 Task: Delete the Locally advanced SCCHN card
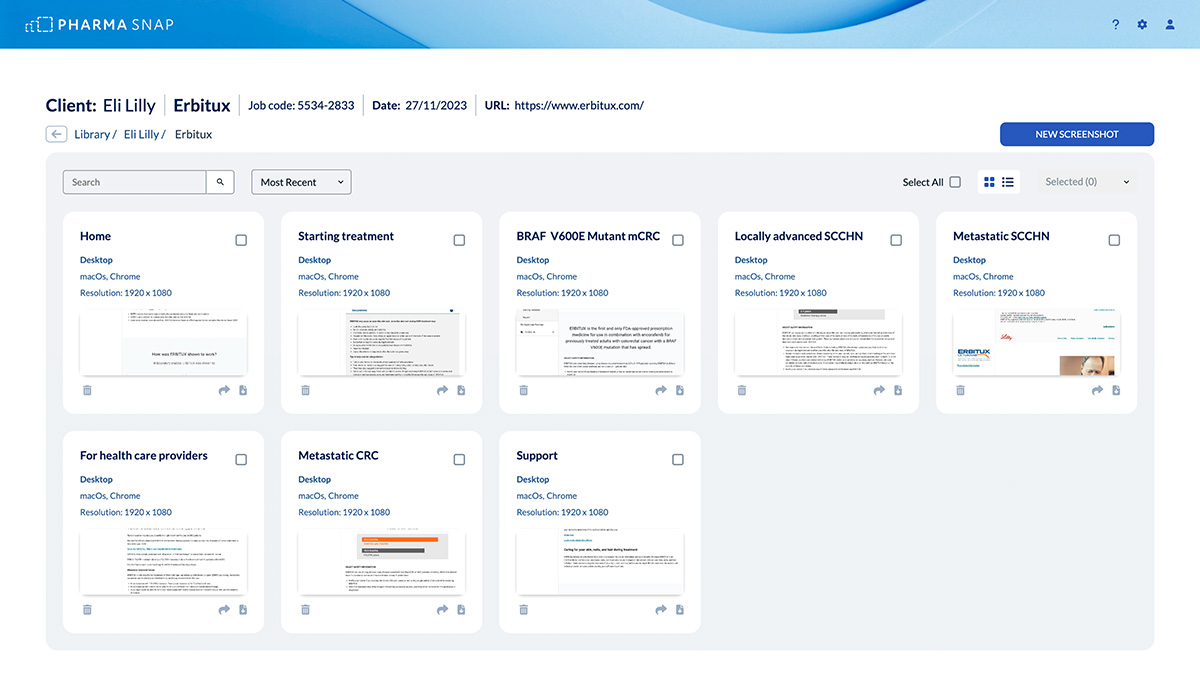pos(741,390)
